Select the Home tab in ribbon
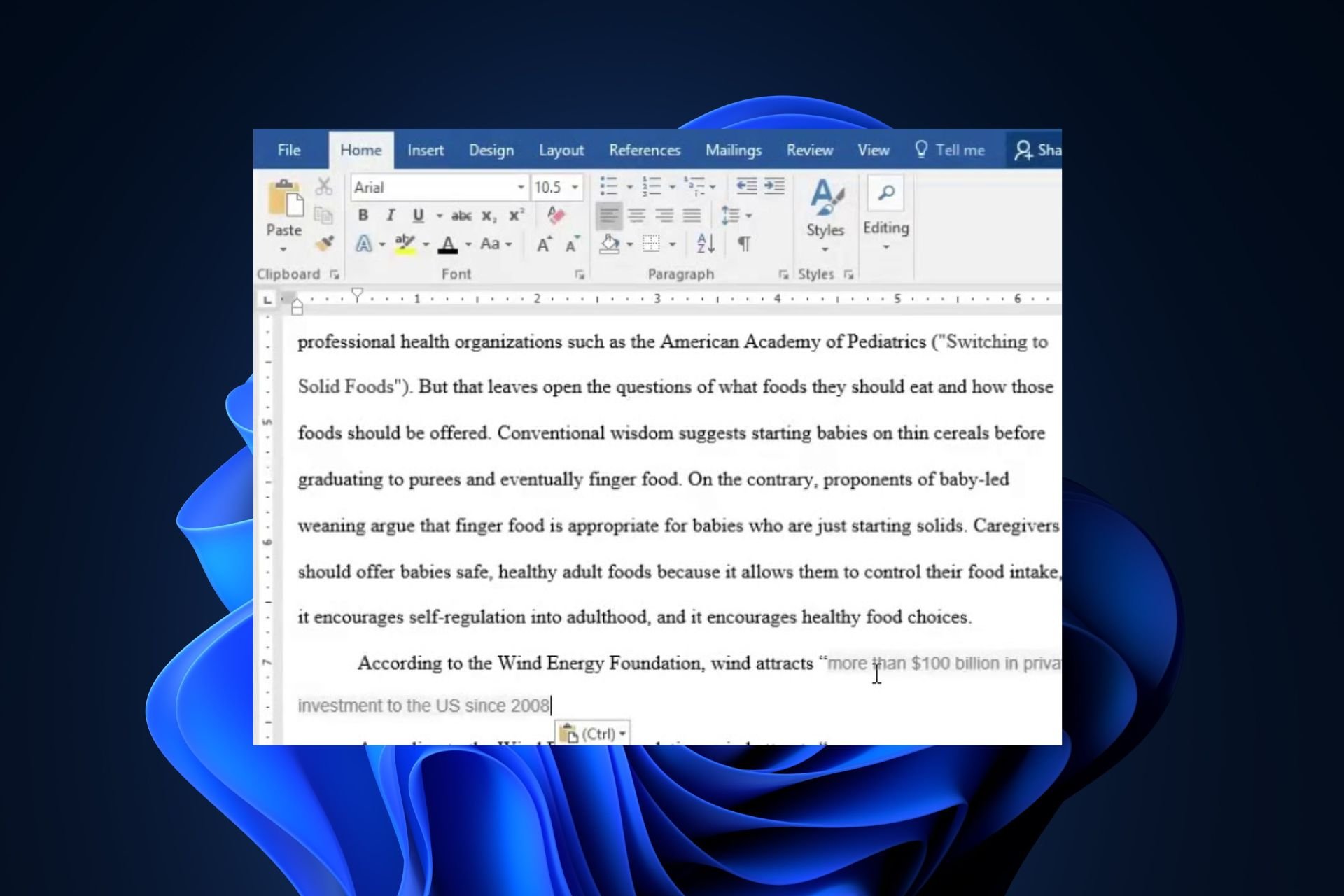This screenshot has width=1344, height=896. (x=360, y=149)
